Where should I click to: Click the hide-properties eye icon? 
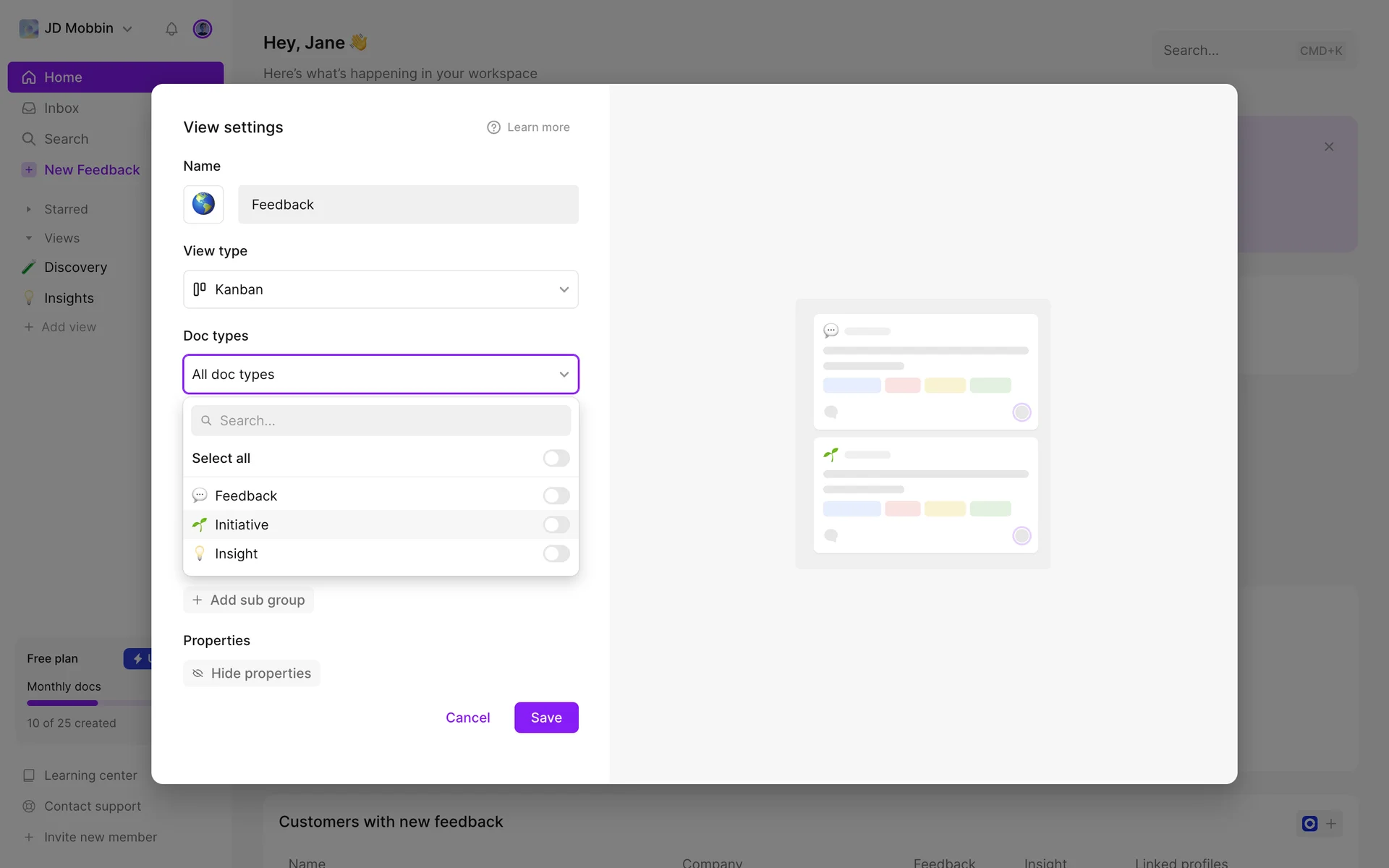[x=197, y=673]
